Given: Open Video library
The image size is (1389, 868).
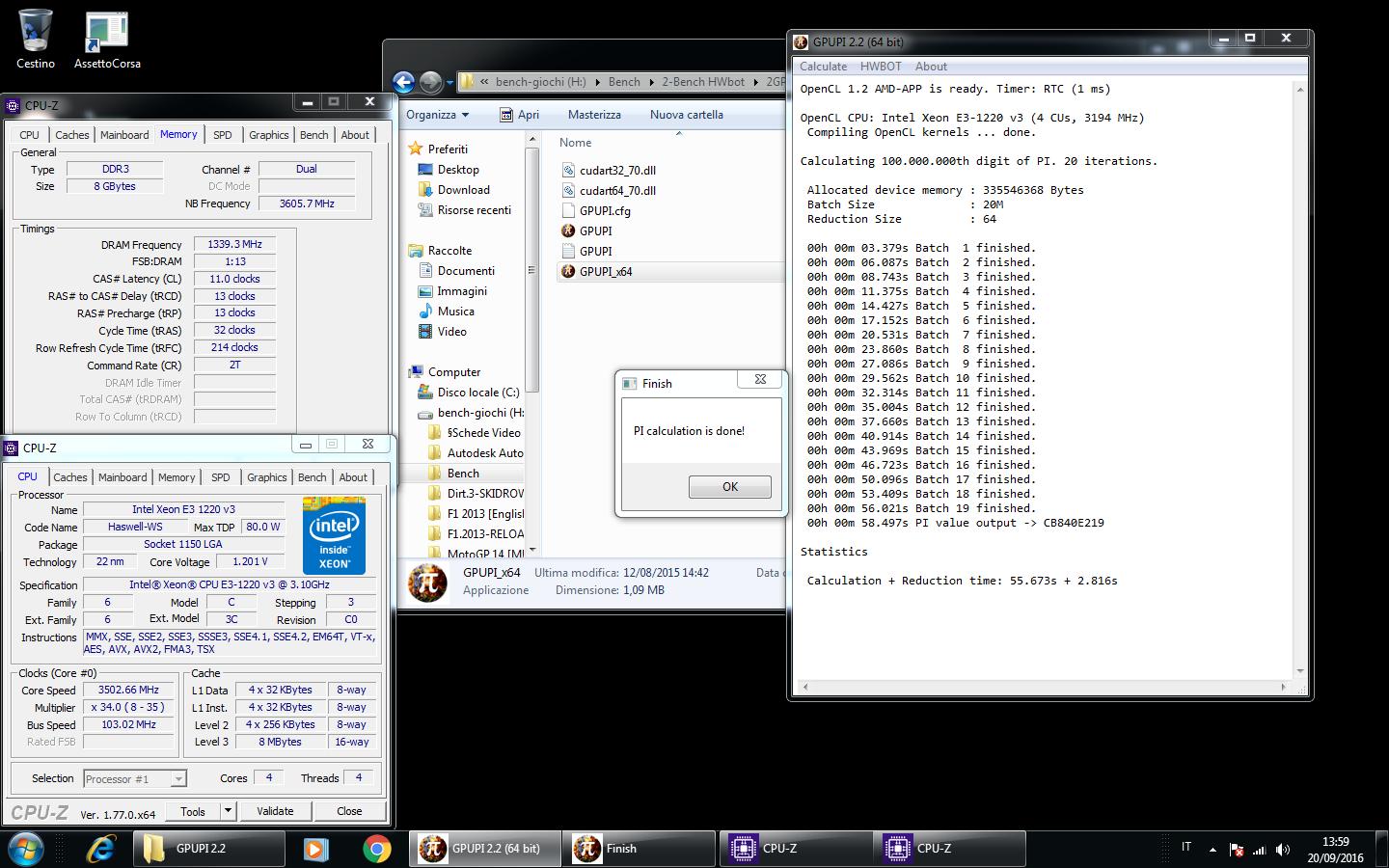Looking at the screenshot, I should pos(451,331).
